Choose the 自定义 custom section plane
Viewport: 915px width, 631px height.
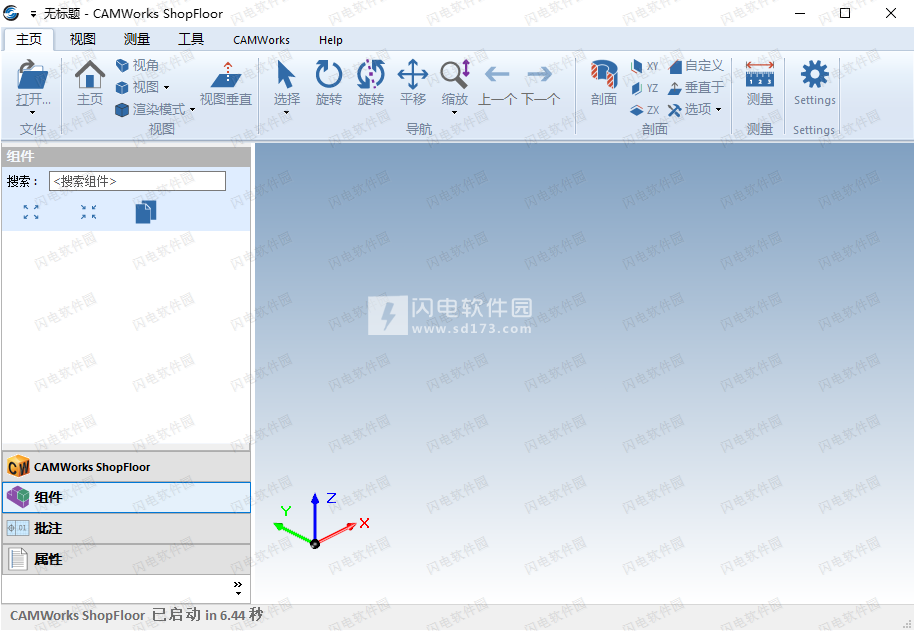coord(696,66)
